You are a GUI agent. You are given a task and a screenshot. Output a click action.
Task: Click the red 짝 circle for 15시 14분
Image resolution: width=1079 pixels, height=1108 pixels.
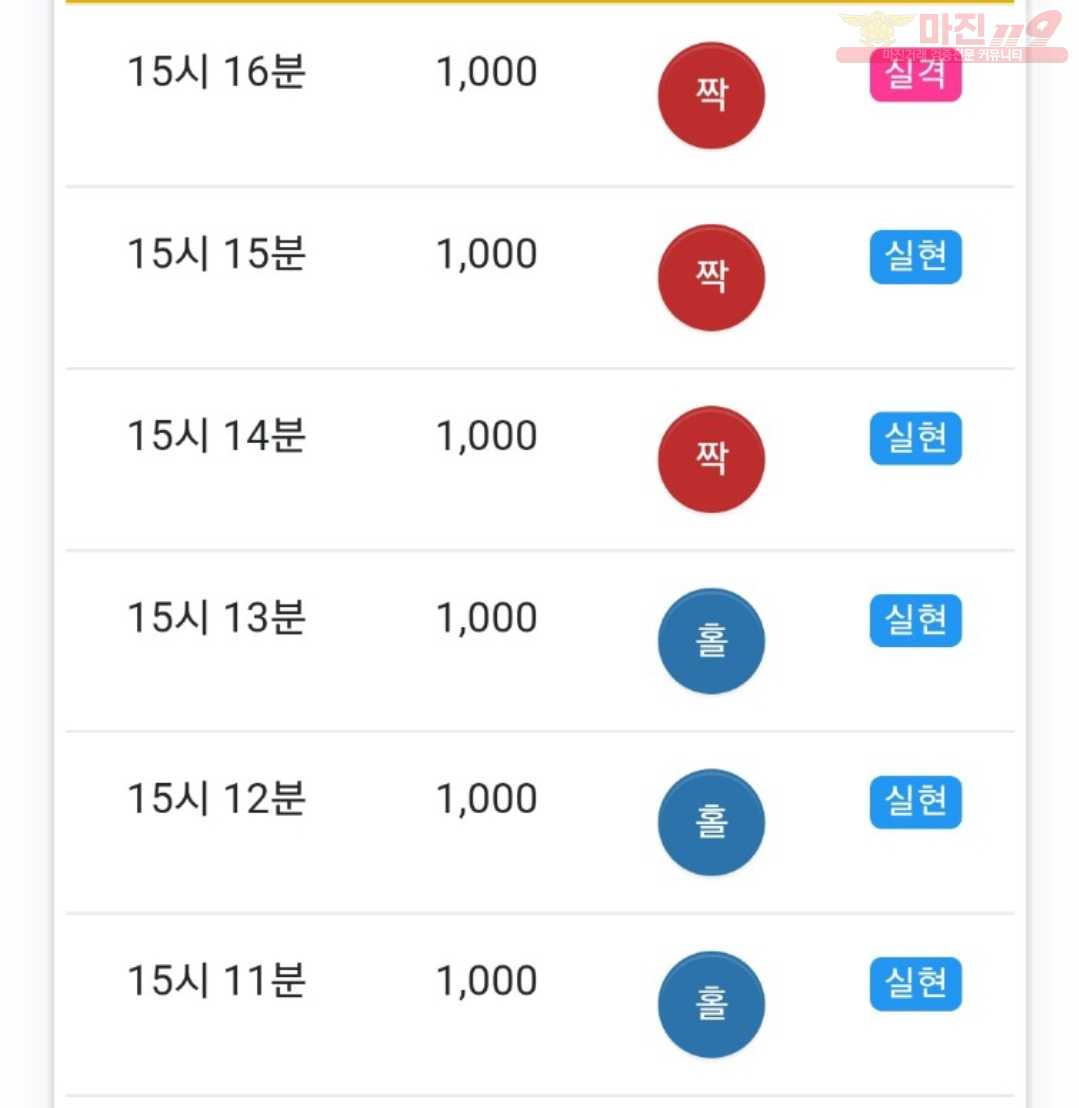coord(711,459)
